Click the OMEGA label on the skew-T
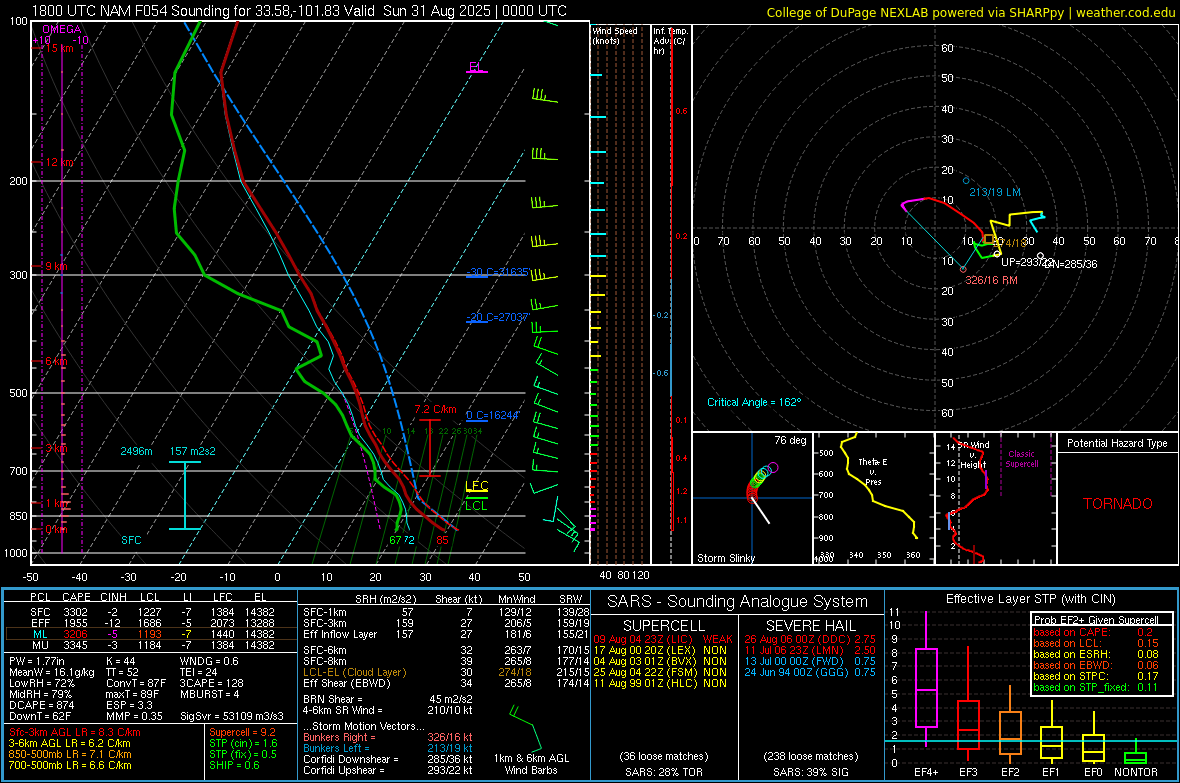Image resolution: width=1180 pixels, height=783 pixels. tap(62, 29)
